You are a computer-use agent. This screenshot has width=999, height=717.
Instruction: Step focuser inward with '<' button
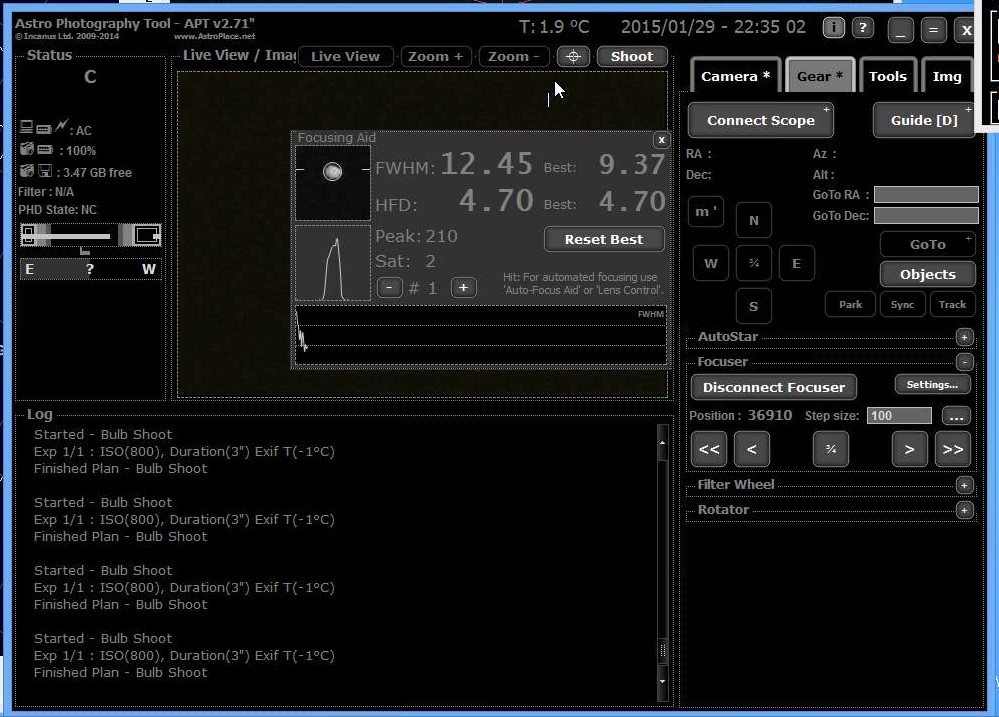pos(752,449)
